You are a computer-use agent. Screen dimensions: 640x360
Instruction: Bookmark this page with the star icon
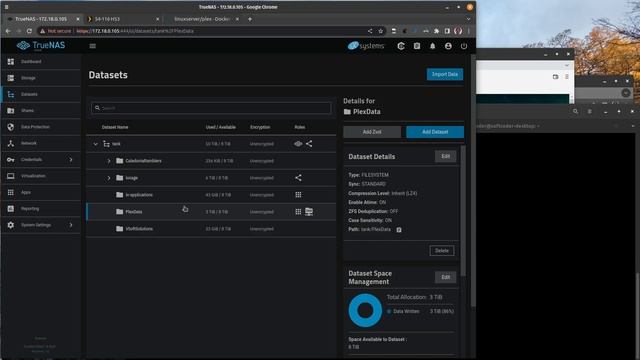380,31
